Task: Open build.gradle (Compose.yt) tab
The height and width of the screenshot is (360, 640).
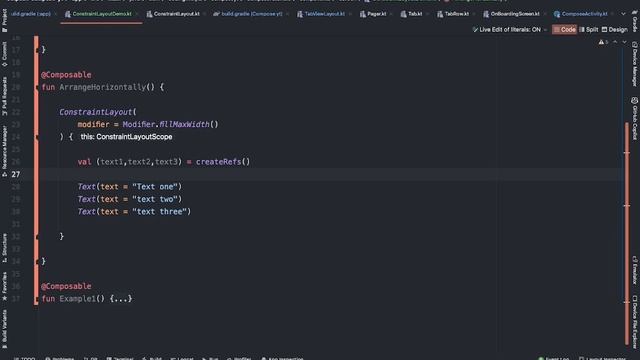Action: (248, 14)
